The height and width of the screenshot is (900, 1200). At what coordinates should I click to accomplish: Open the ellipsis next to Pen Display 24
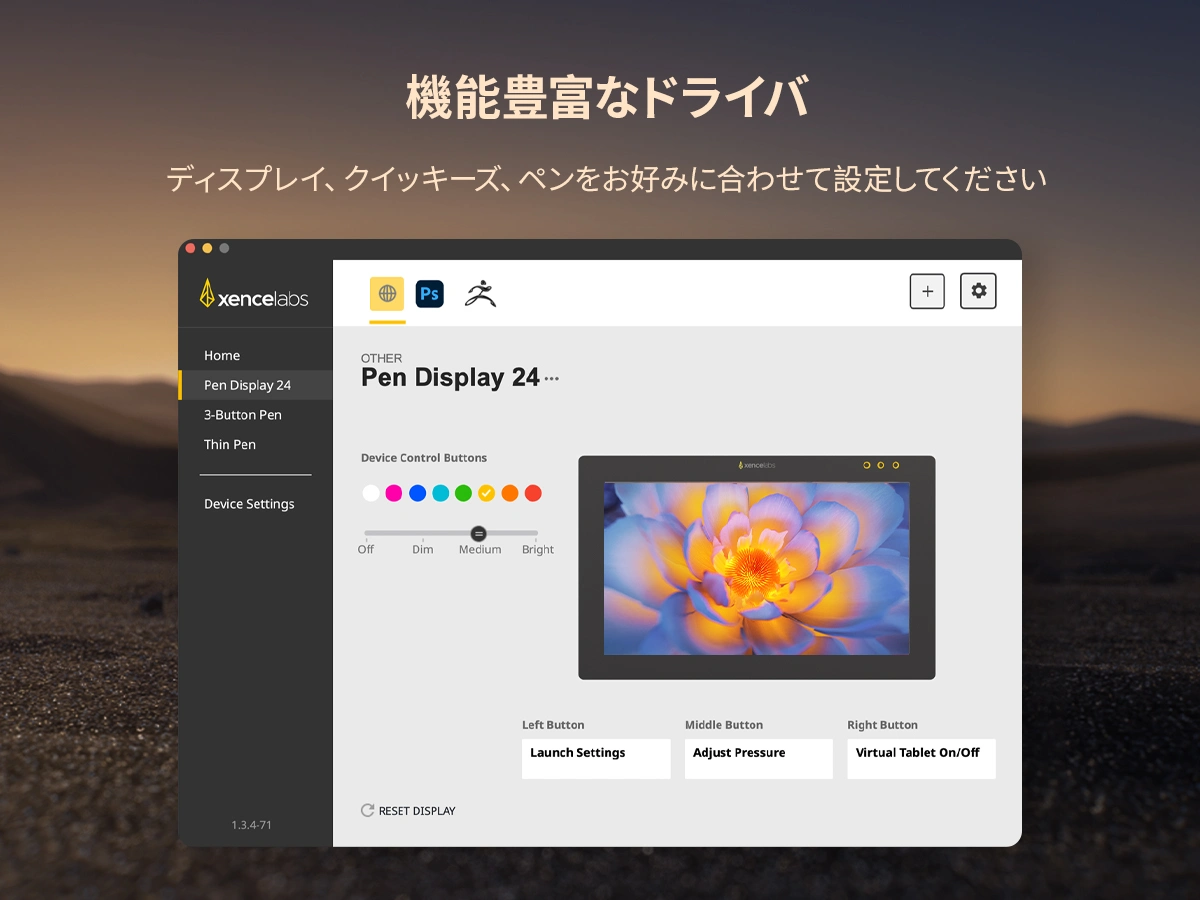pos(552,379)
